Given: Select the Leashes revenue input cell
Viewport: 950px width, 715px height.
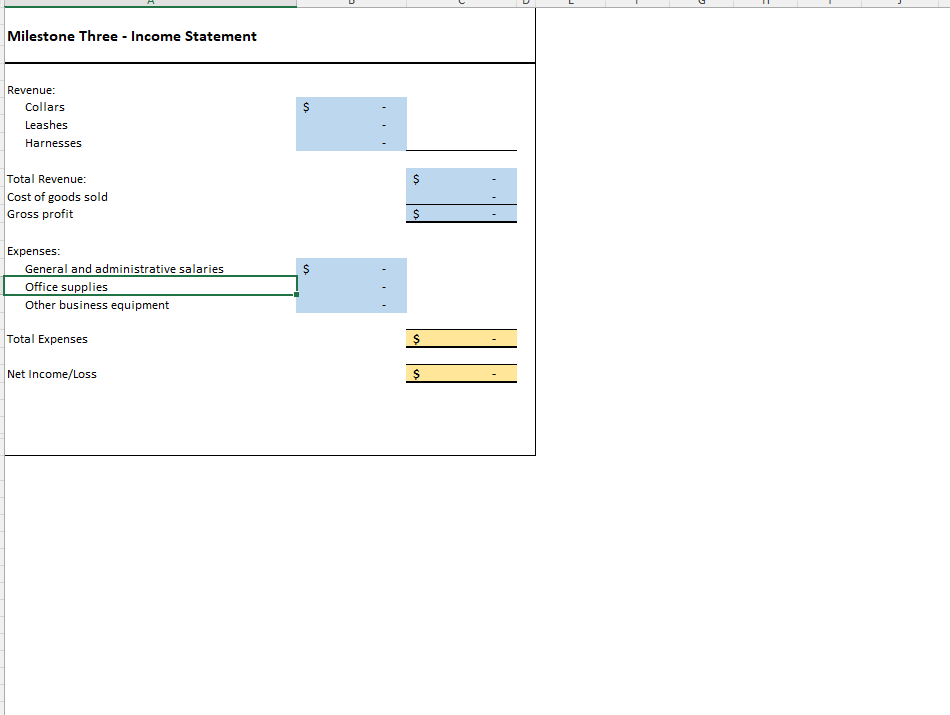Looking at the screenshot, I should (x=351, y=124).
